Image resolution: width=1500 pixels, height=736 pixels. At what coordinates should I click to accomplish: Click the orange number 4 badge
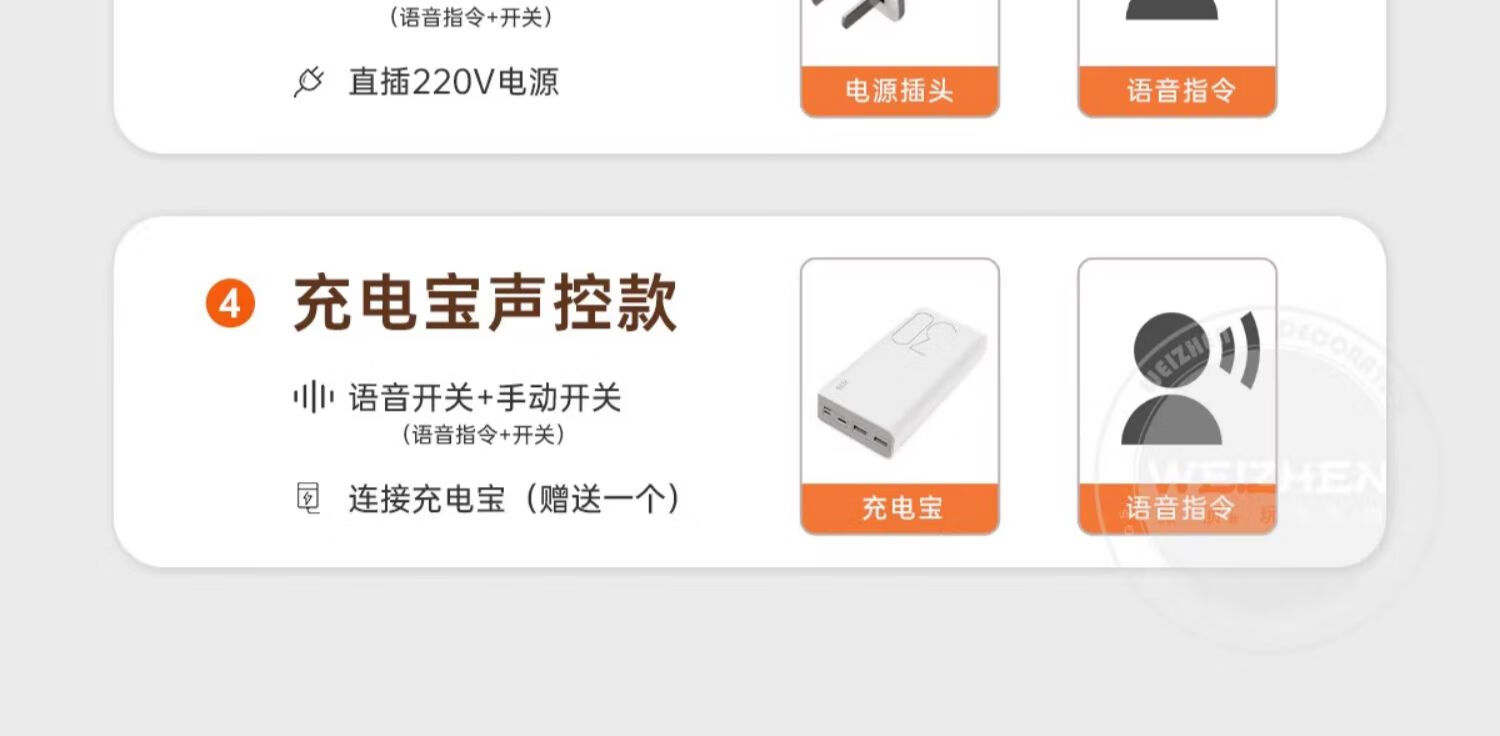point(230,304)
